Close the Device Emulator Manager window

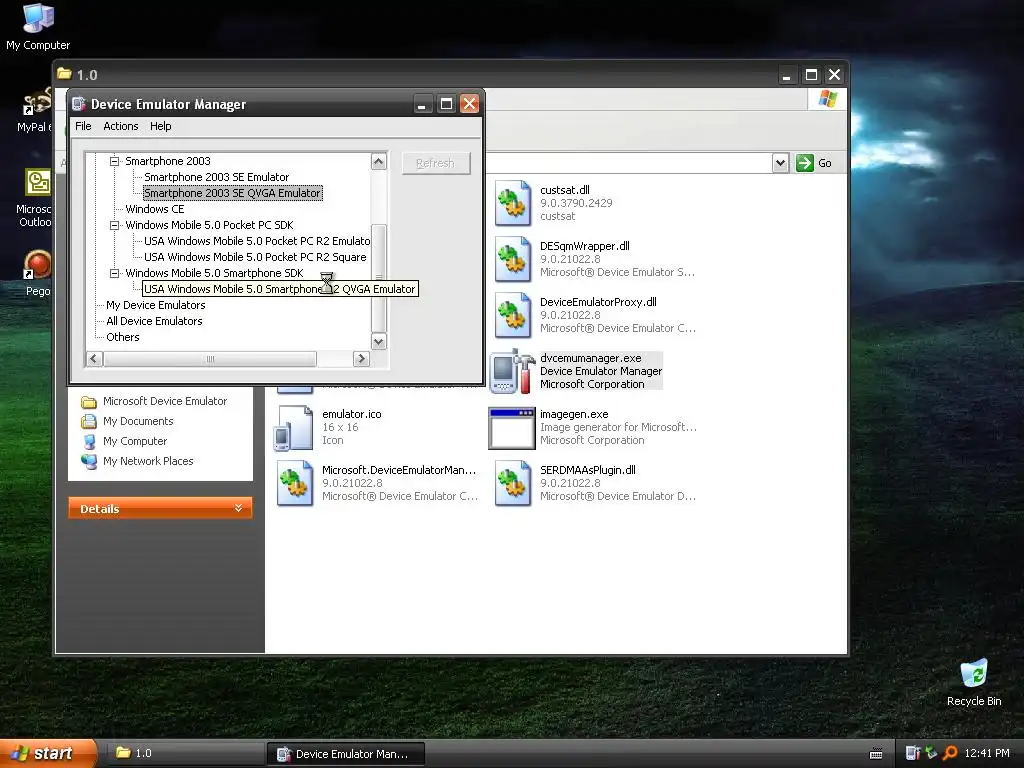point(470,104)
